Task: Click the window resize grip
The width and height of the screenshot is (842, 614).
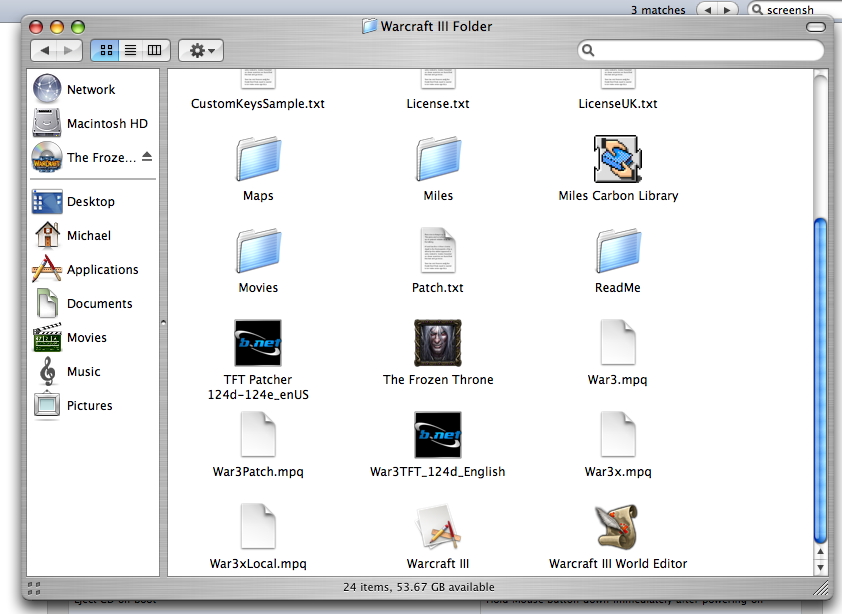Action: point(821,589)
